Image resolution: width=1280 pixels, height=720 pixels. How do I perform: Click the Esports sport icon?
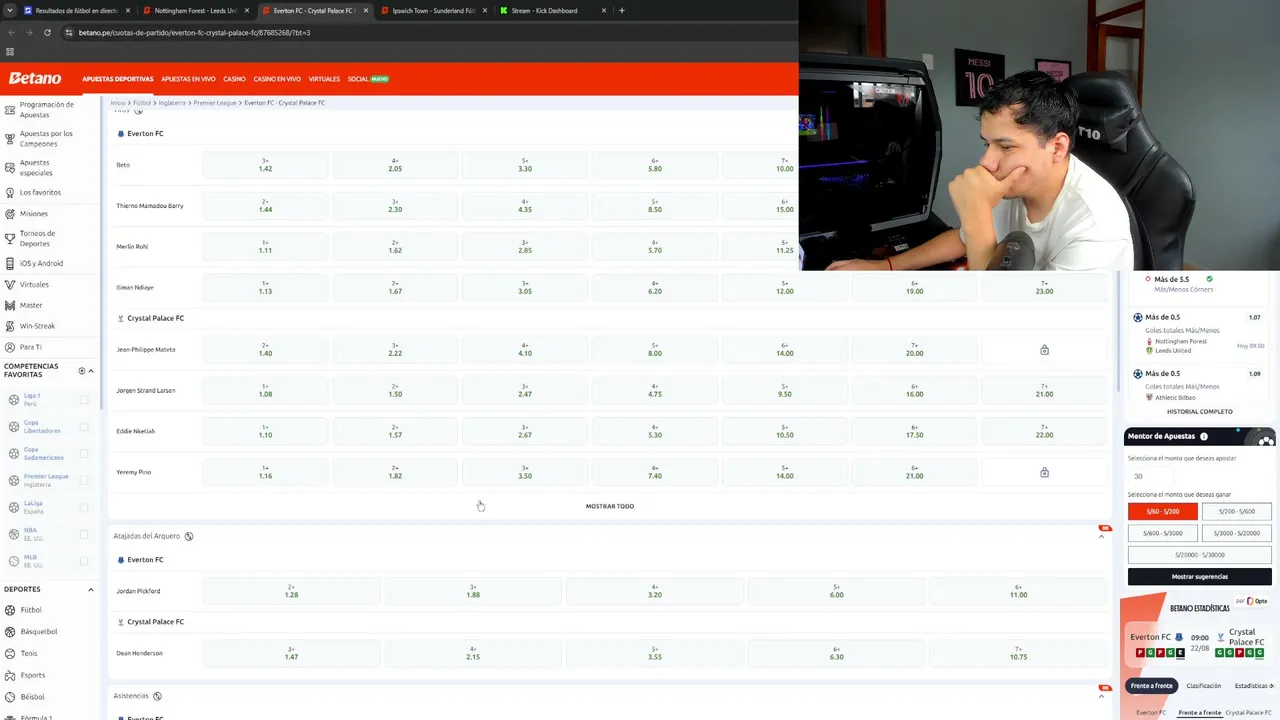tap(10, 675)
